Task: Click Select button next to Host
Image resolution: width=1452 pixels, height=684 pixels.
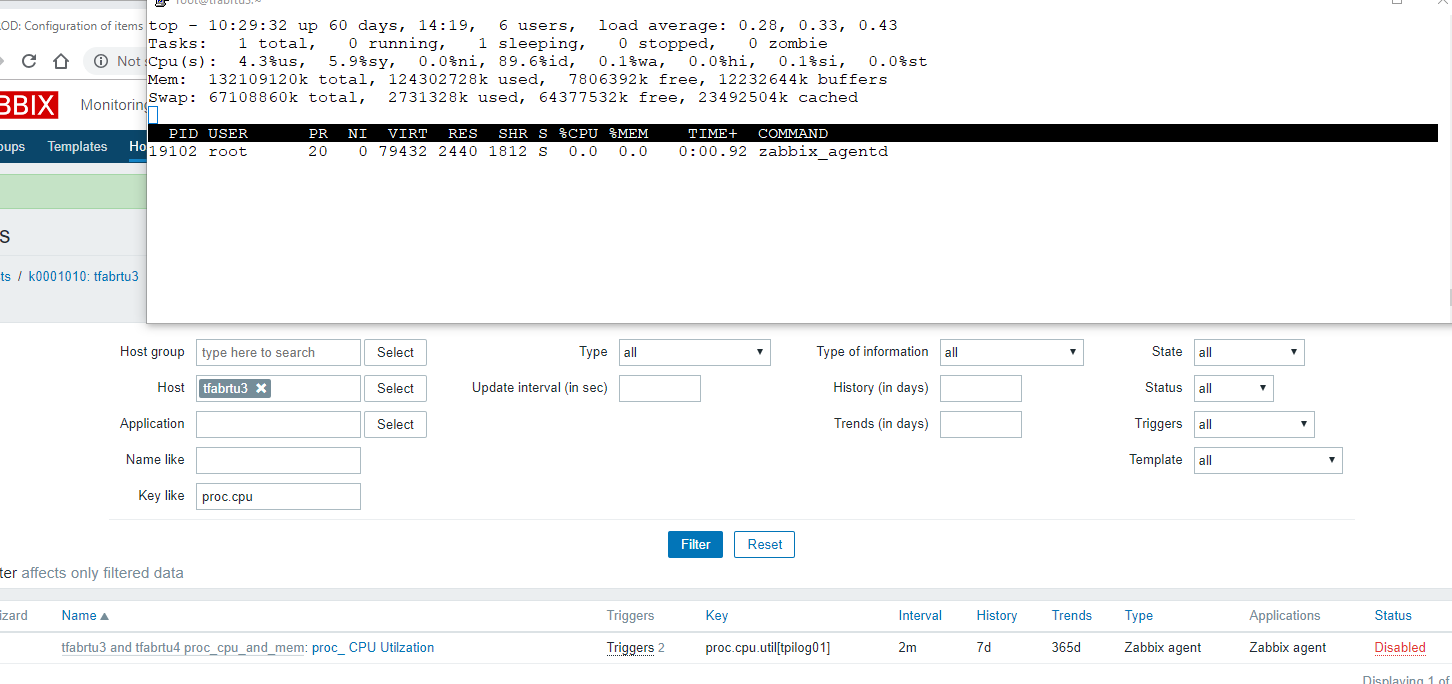Action: [395, 388]
